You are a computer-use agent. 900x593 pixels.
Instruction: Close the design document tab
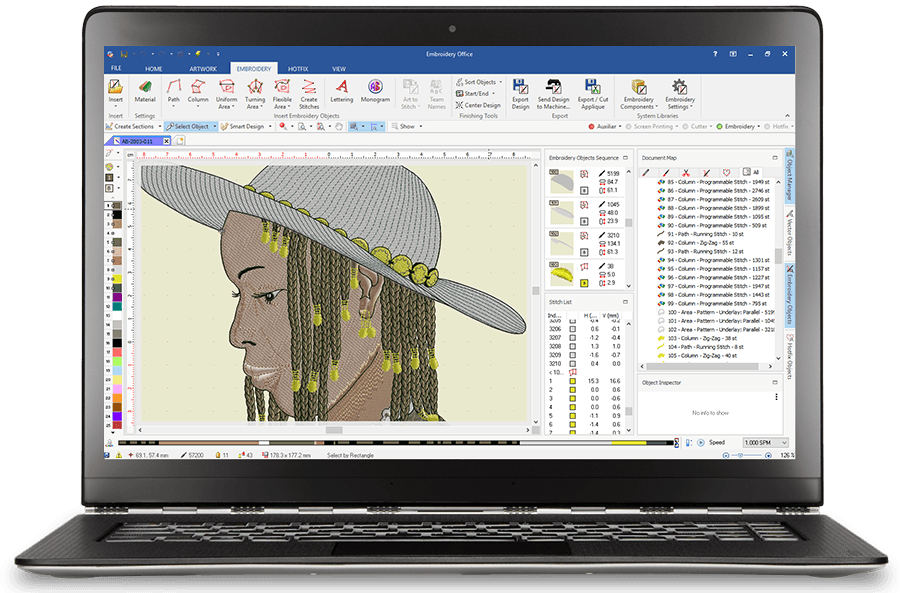coord(166,141)
